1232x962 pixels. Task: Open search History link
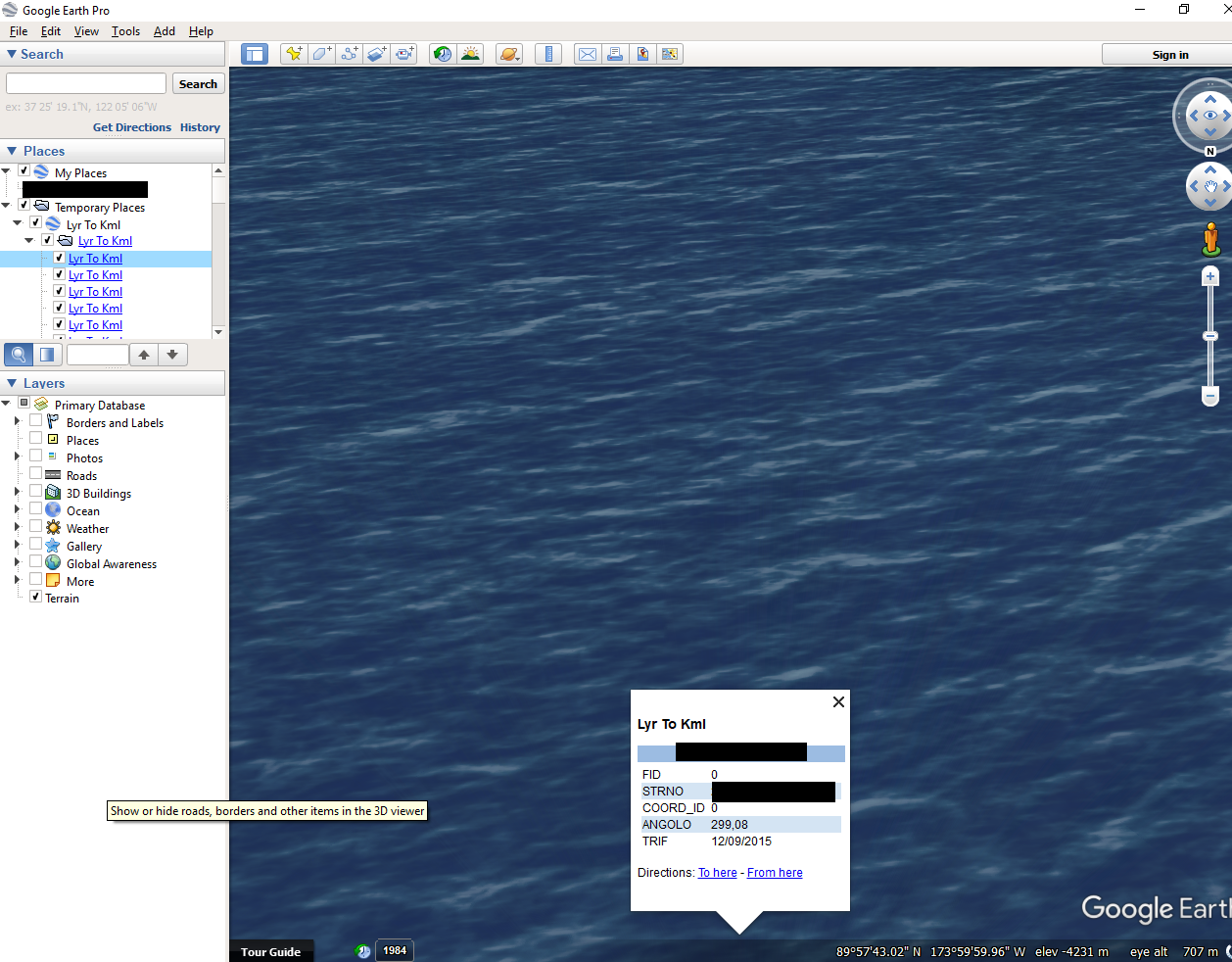tap(200, 127)
